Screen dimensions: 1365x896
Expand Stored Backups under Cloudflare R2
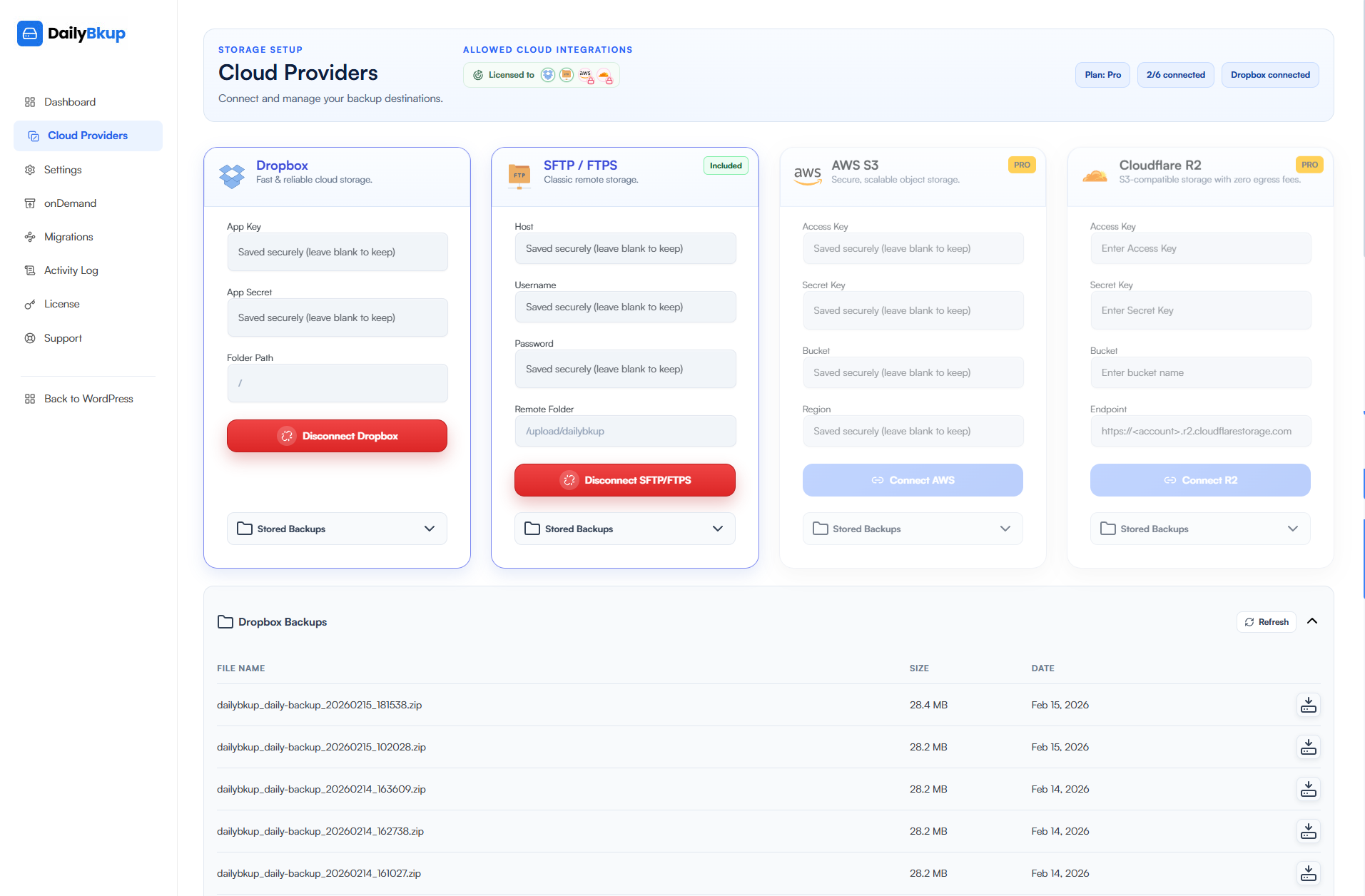coord(1199,529)
